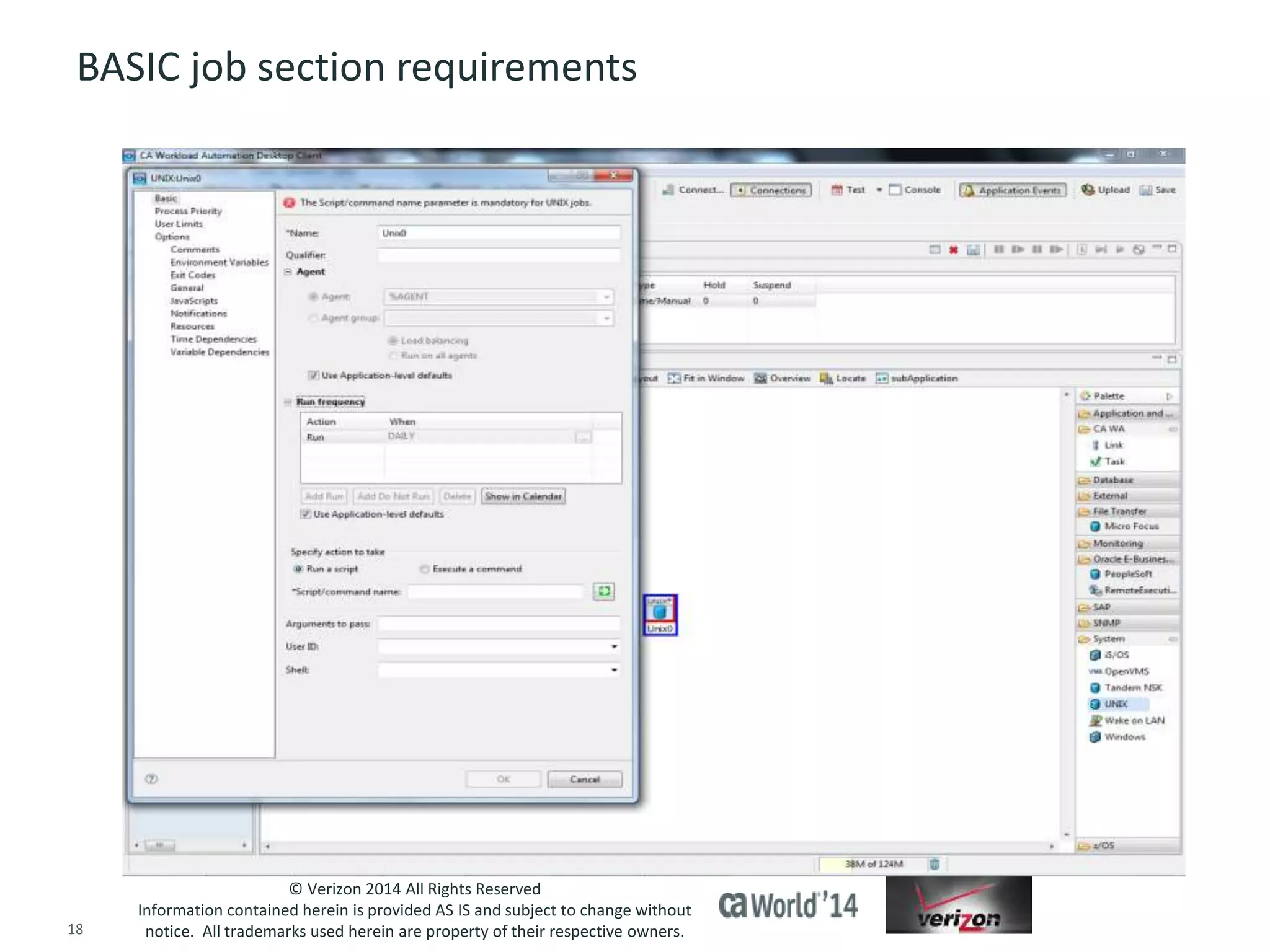
Task: Click the Connections toolbar button
Action: (771, 190)
